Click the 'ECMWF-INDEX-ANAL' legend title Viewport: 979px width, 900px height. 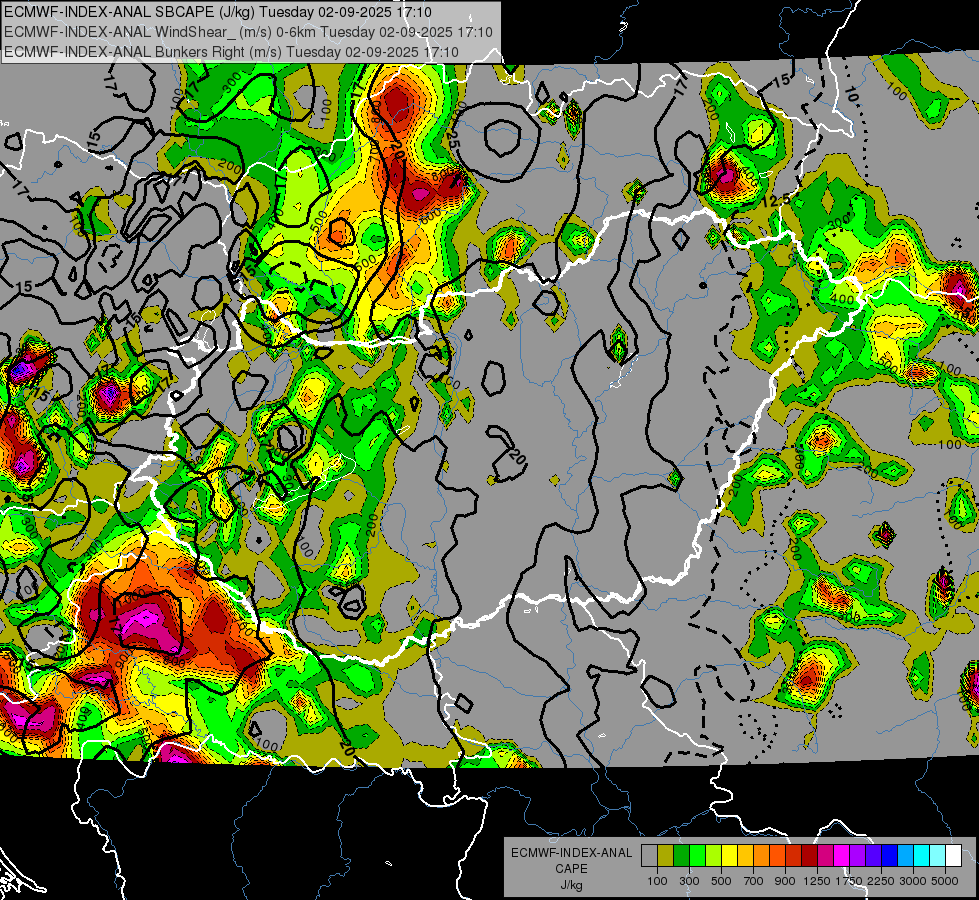571,853
